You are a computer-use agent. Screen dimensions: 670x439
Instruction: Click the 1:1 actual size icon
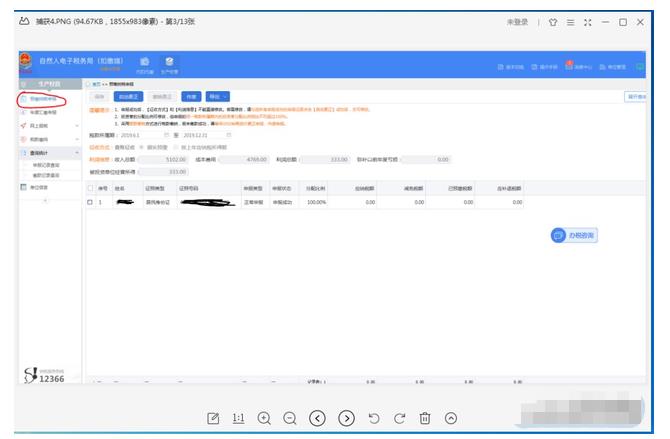(239, 418)
